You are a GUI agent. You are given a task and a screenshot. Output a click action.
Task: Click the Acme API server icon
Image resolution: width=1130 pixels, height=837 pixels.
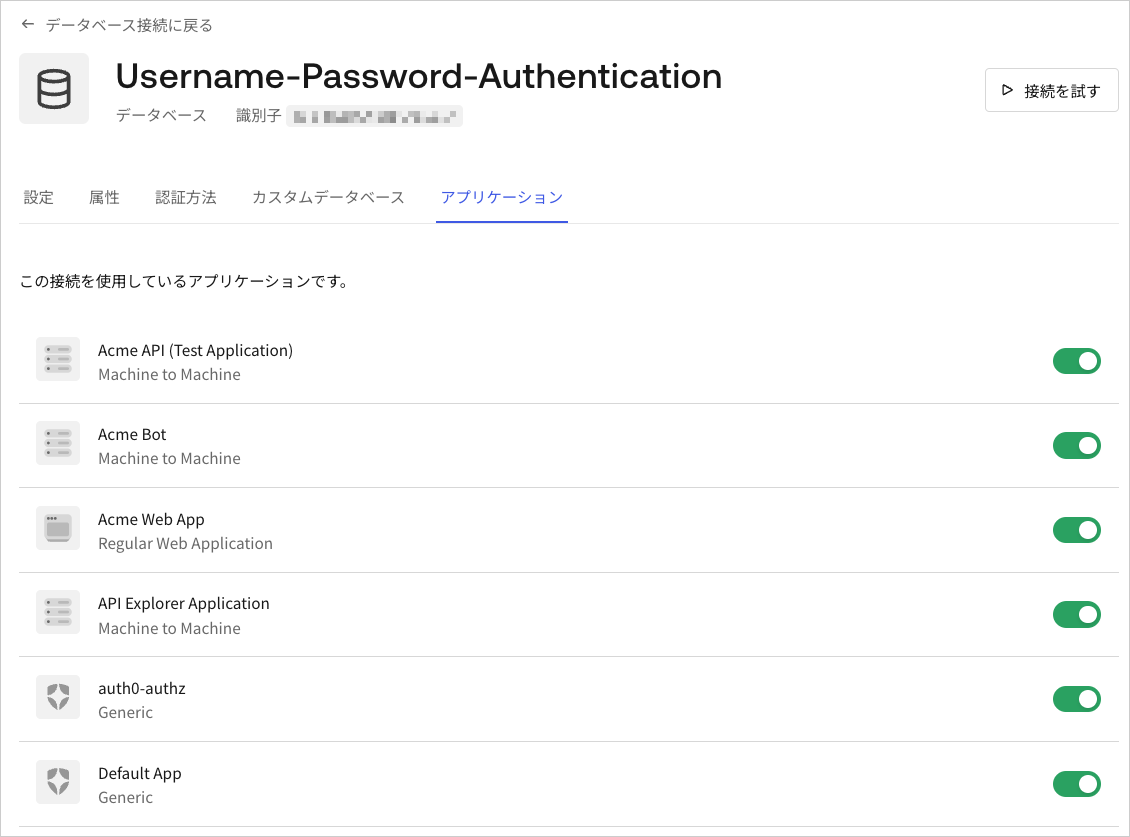(58, 359)
